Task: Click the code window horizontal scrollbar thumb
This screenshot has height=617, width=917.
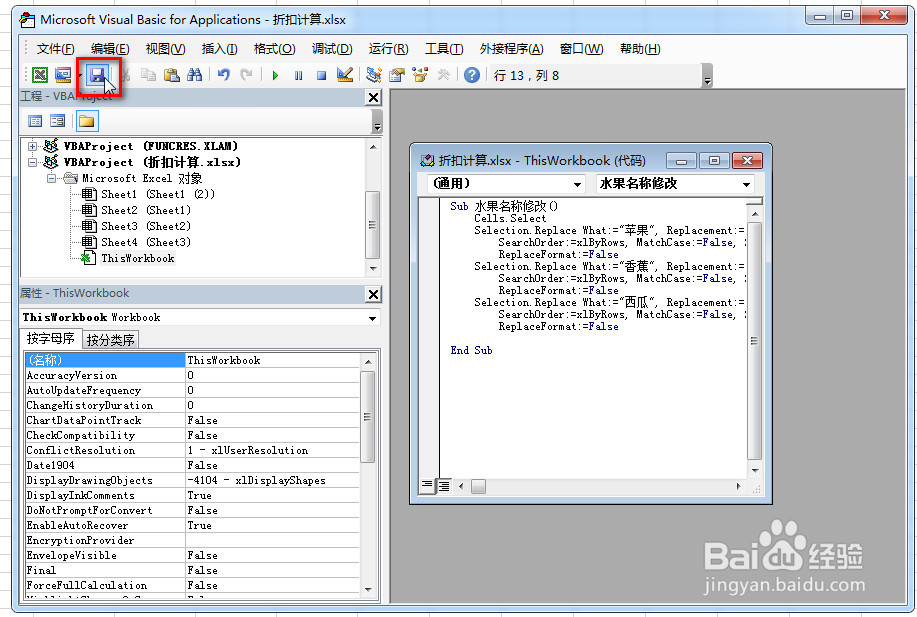Action: [x=478, y=487]
